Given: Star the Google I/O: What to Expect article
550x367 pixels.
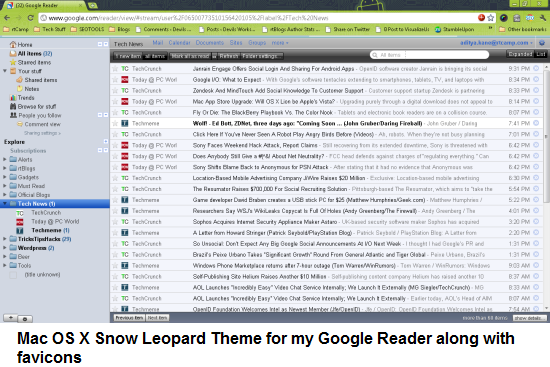Looking at the screenshot, I should coord(115,80).
